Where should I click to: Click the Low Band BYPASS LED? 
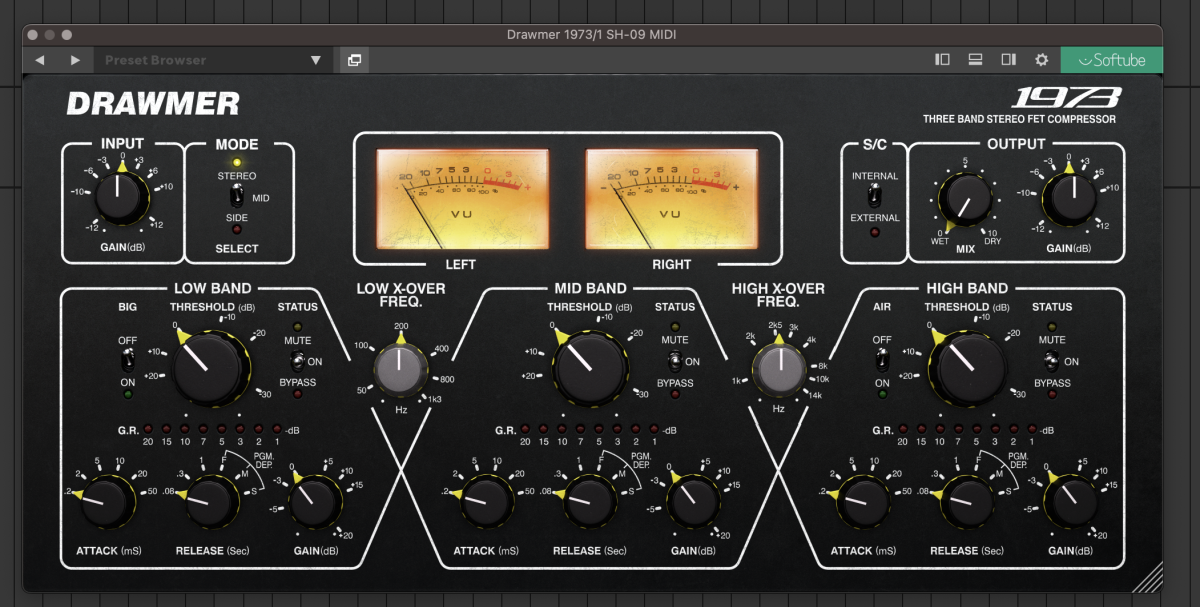pos(297,395)
